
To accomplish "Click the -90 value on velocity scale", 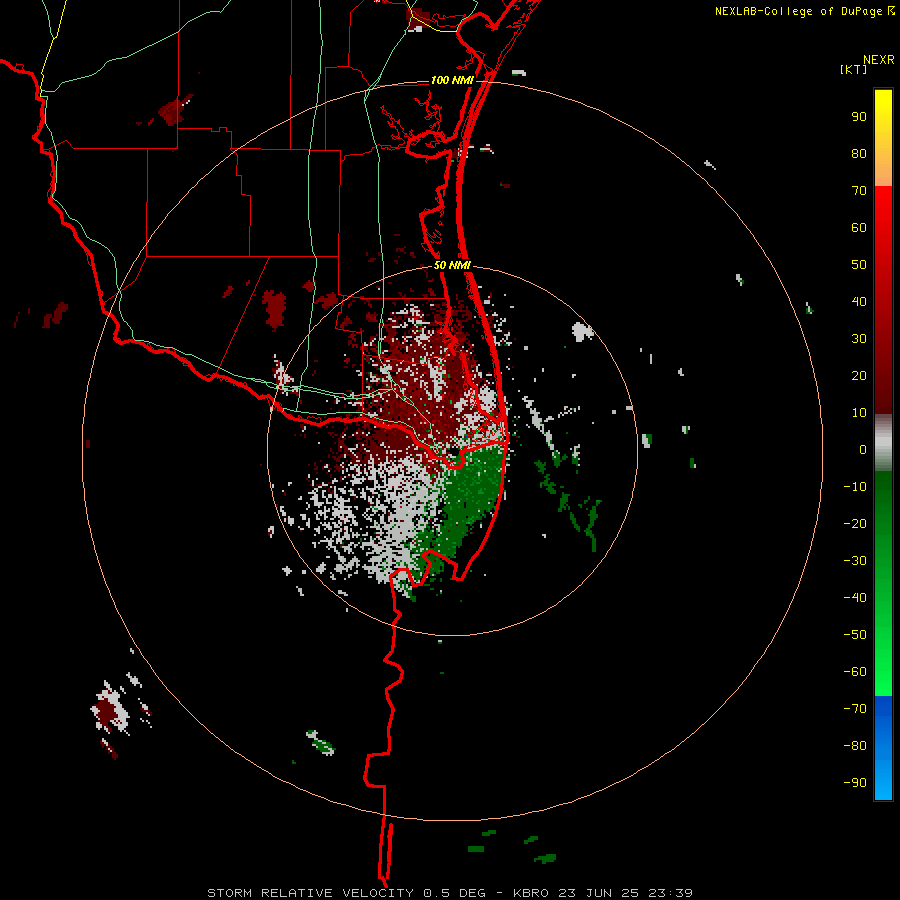I will (855, 783).
